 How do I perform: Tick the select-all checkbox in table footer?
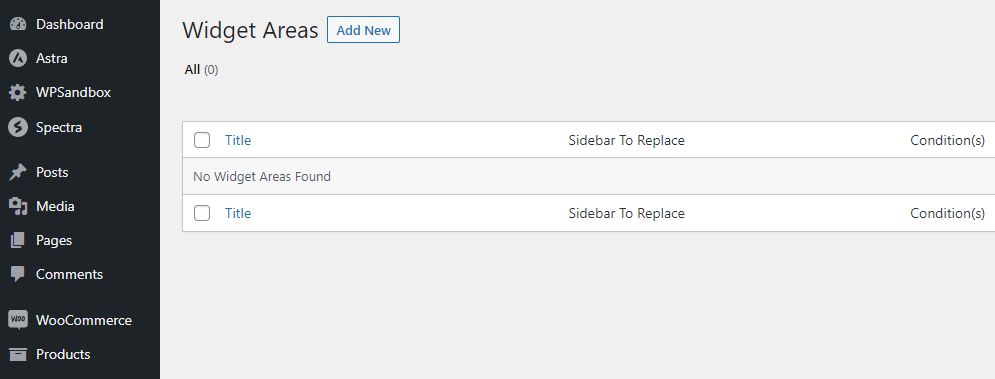point(202,213)
